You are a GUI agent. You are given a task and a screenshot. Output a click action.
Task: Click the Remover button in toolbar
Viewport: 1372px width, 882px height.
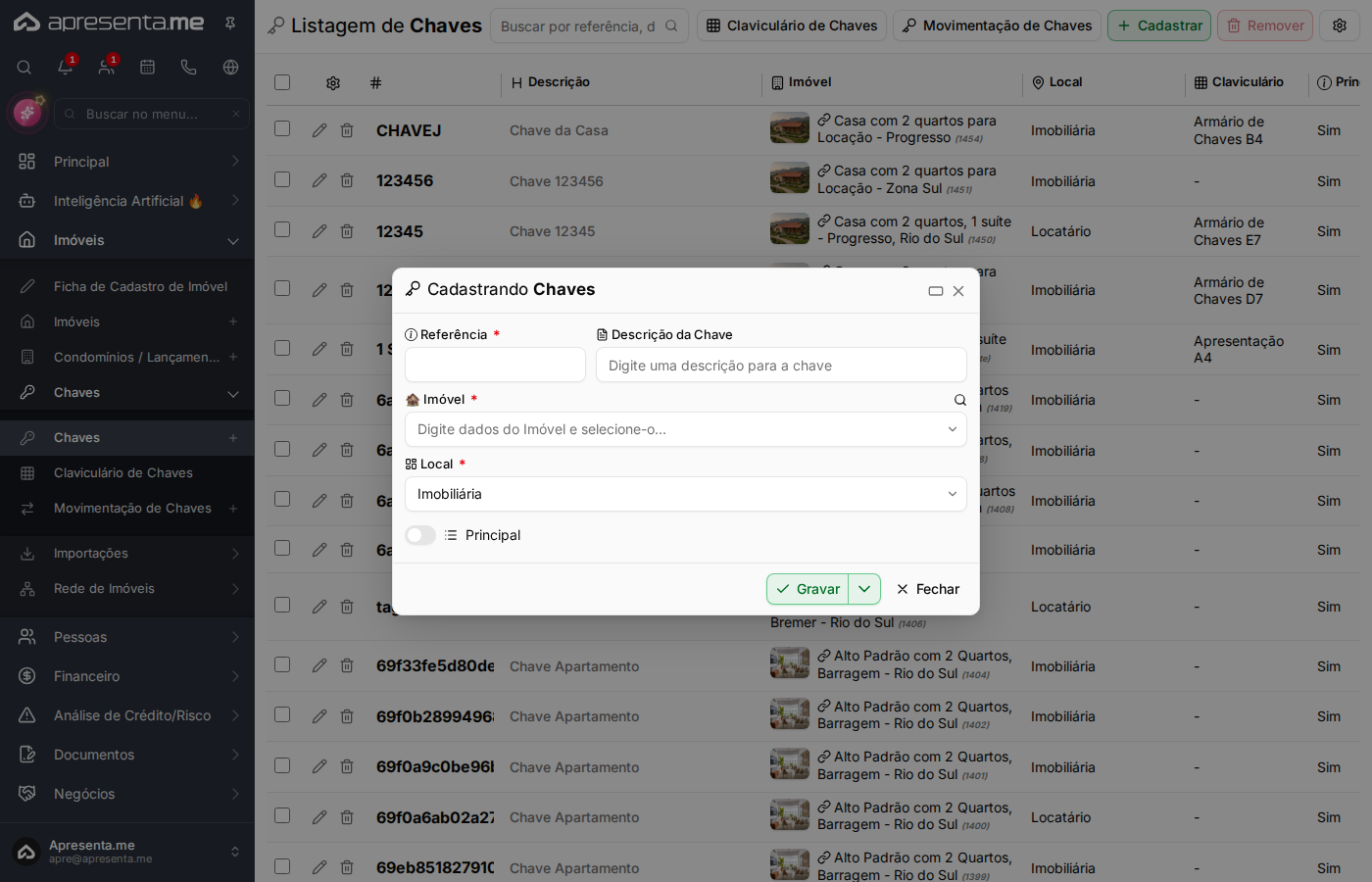(1265, 25)
